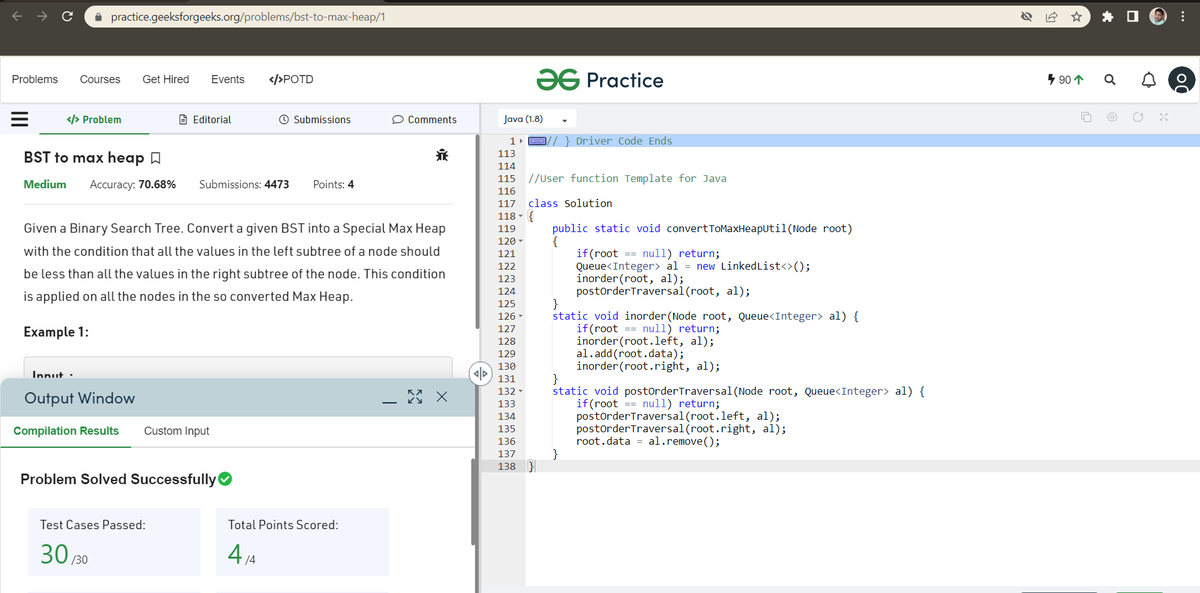Open the POTD nav link
The height and width of the screenshot is (593, 1200).
pos(292,80)
